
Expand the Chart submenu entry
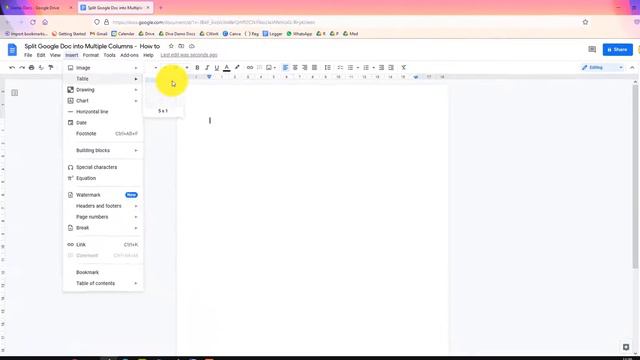[103, 101]
